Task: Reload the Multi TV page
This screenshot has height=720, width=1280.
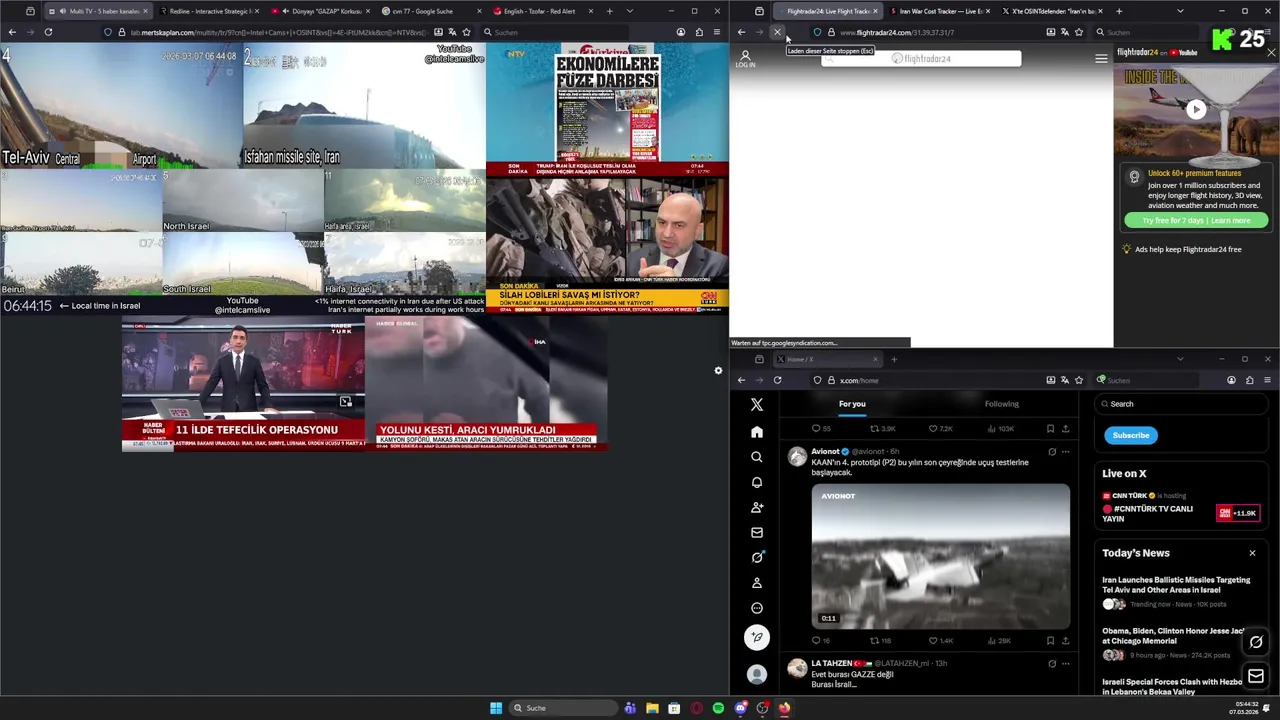Action: (48, 32)
